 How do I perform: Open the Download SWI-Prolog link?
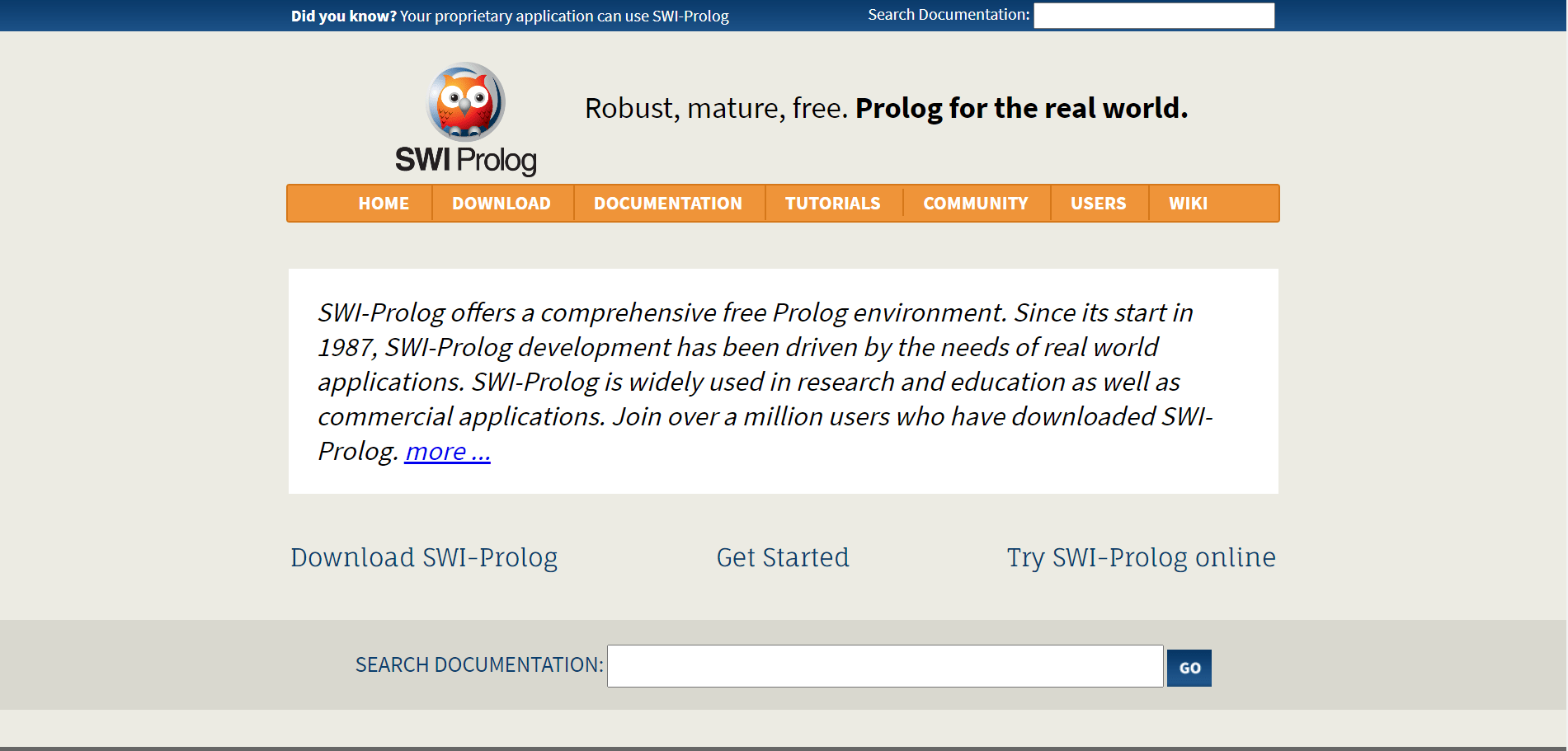point(424,558)
